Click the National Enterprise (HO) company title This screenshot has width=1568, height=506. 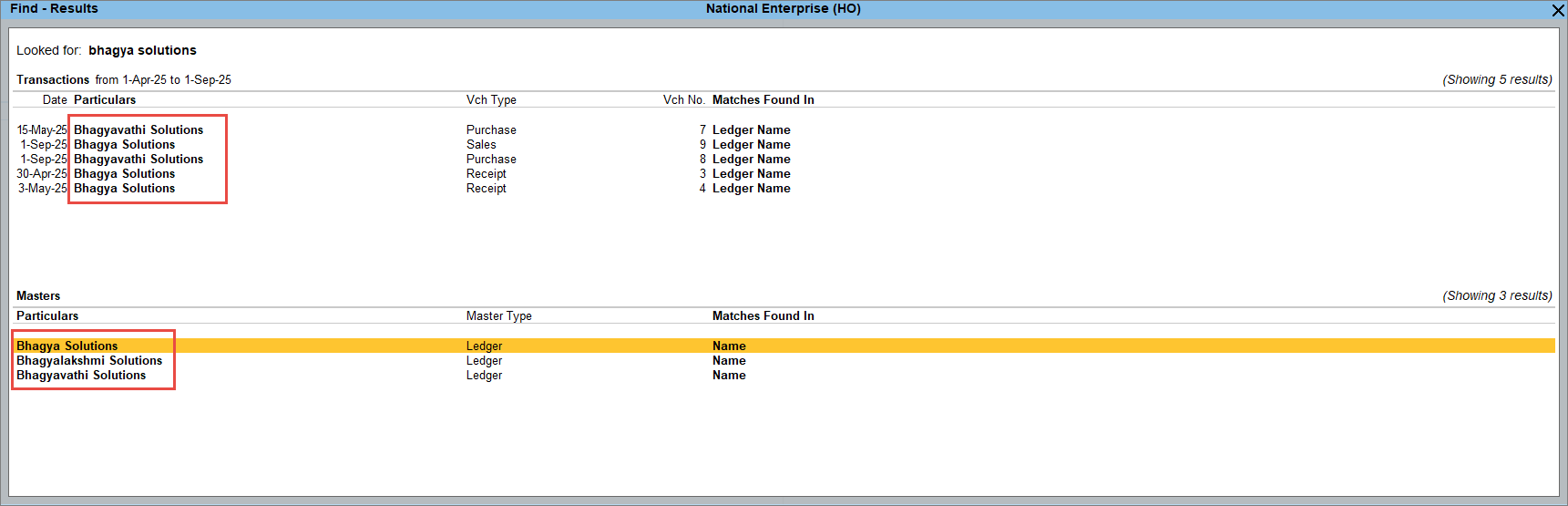pyautogui.click(x=783, y=9)
